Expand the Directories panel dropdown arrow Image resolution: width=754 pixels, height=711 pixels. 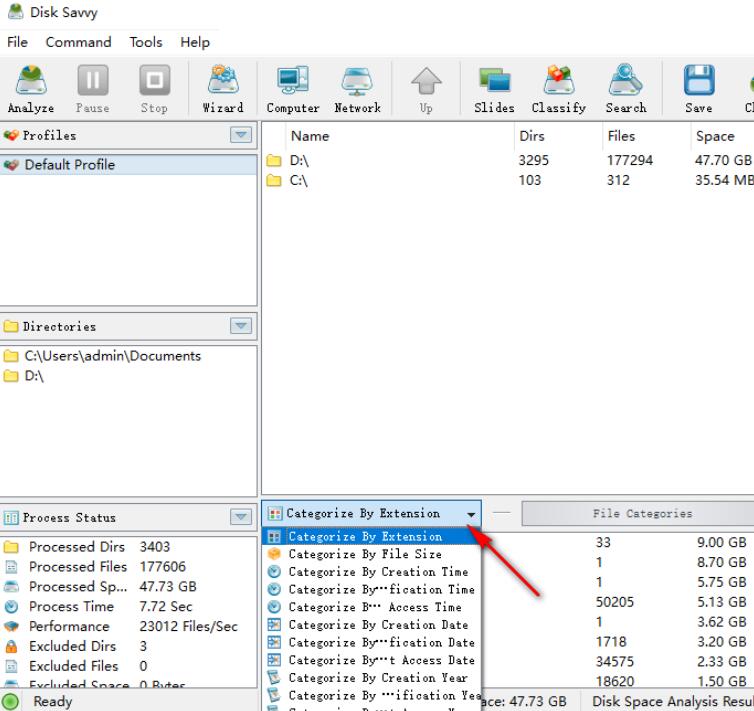pyautogui.click(x=241, y=326)
